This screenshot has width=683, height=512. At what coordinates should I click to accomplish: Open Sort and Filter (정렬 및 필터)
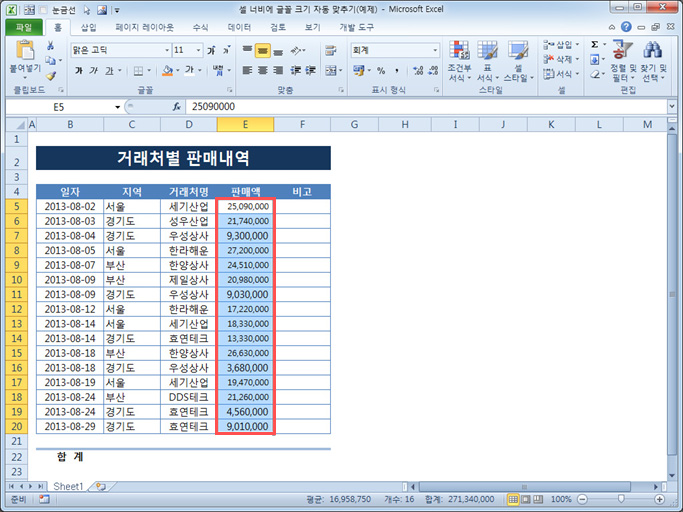coord(623,61)
